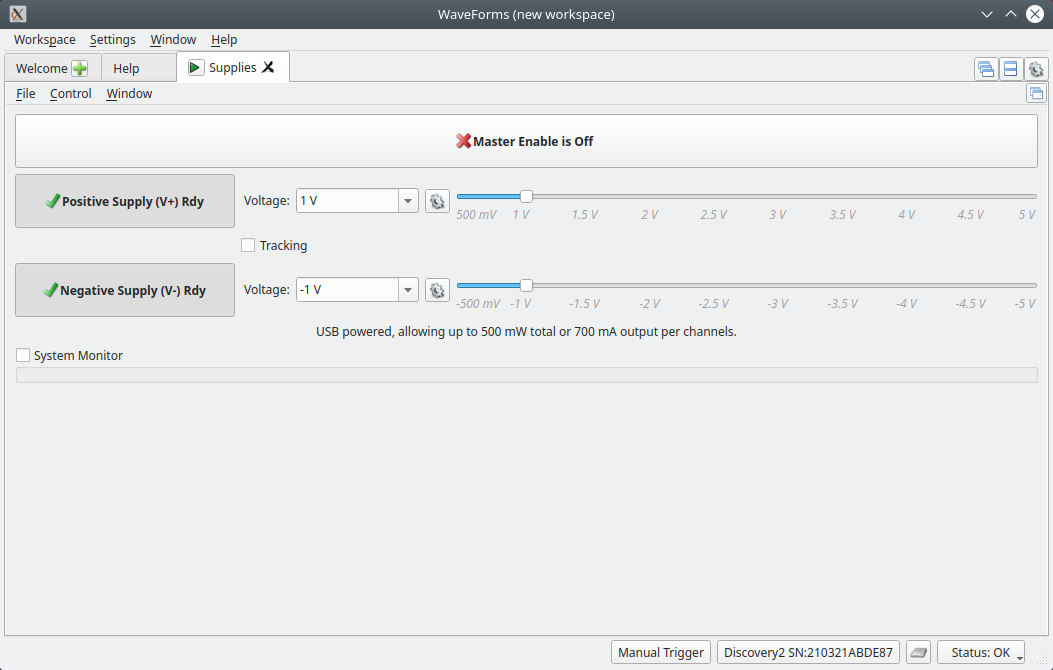Image resolution: width=1053 pixels, height=670 pixels.
Task: Click the cascade windows icon at top right
Action: tap(986, 69)
